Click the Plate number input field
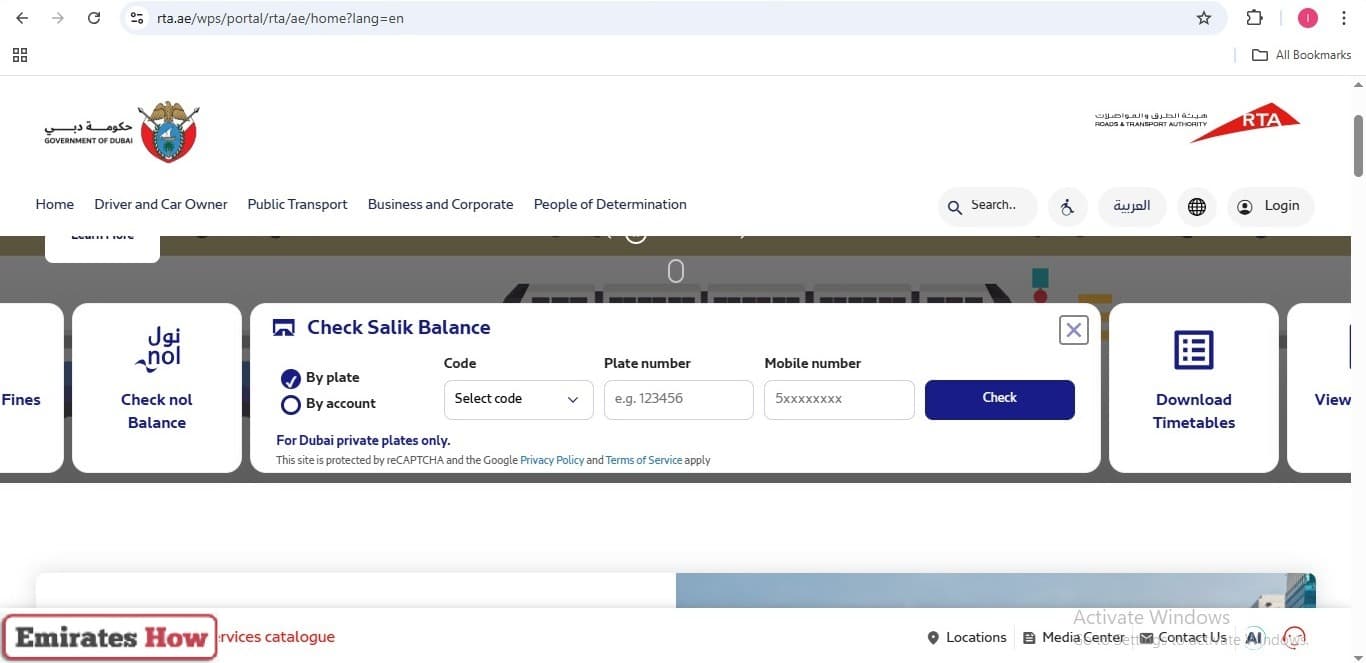This screenshot has height=663, width=1366. pos(679,399)
